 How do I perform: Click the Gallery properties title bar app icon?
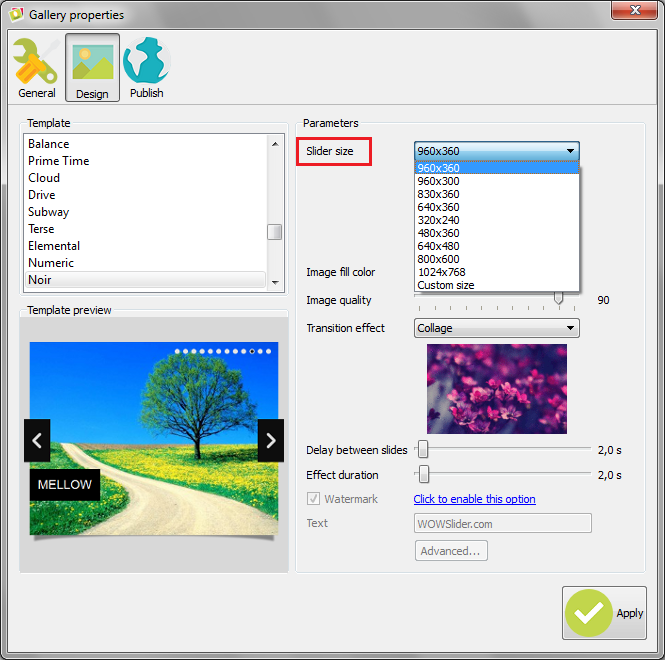pos(16,14)
